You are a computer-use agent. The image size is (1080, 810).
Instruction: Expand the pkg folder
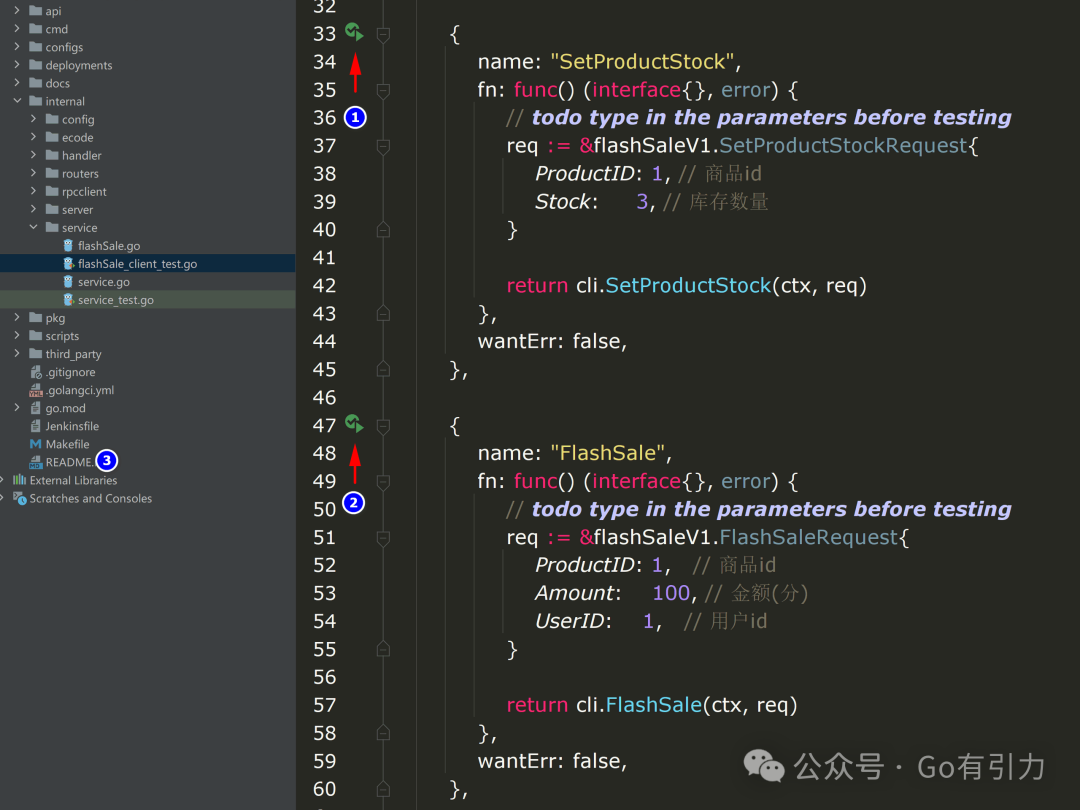pos(17,318)
